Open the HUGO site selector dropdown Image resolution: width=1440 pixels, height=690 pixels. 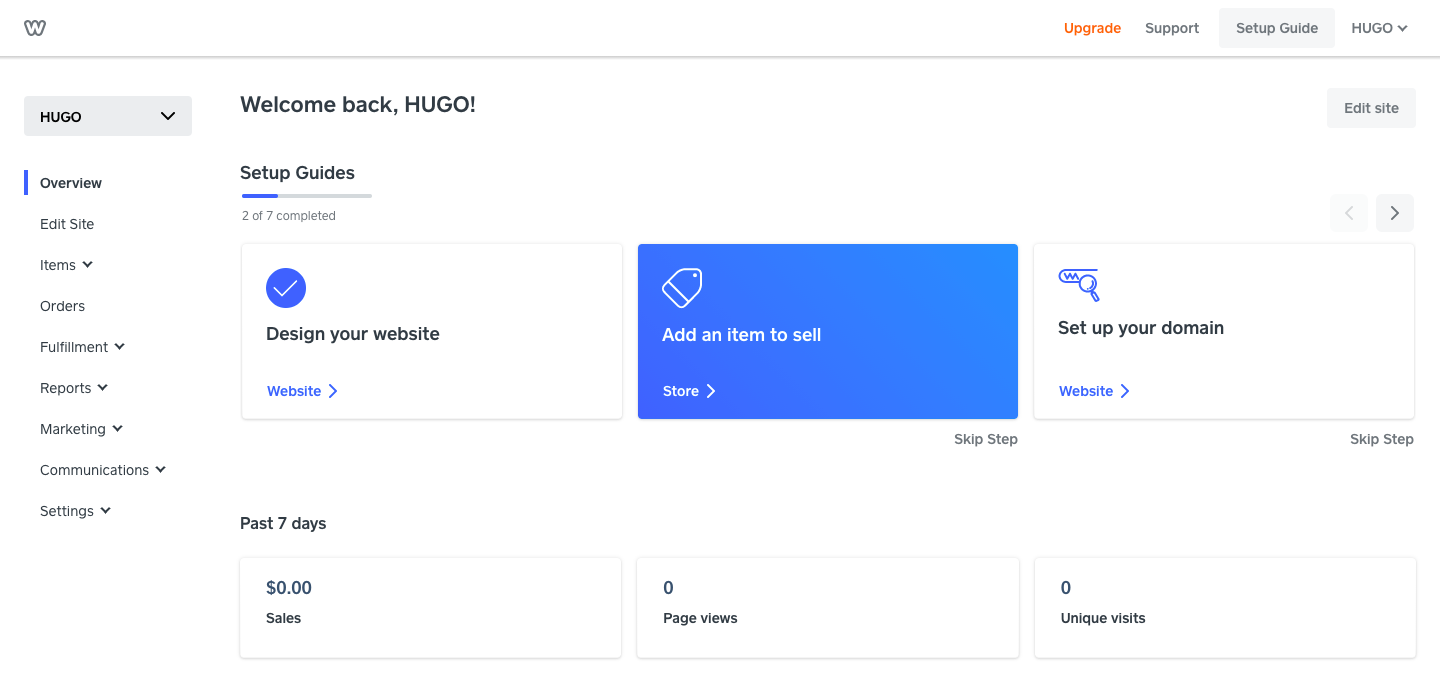[107, 115]
